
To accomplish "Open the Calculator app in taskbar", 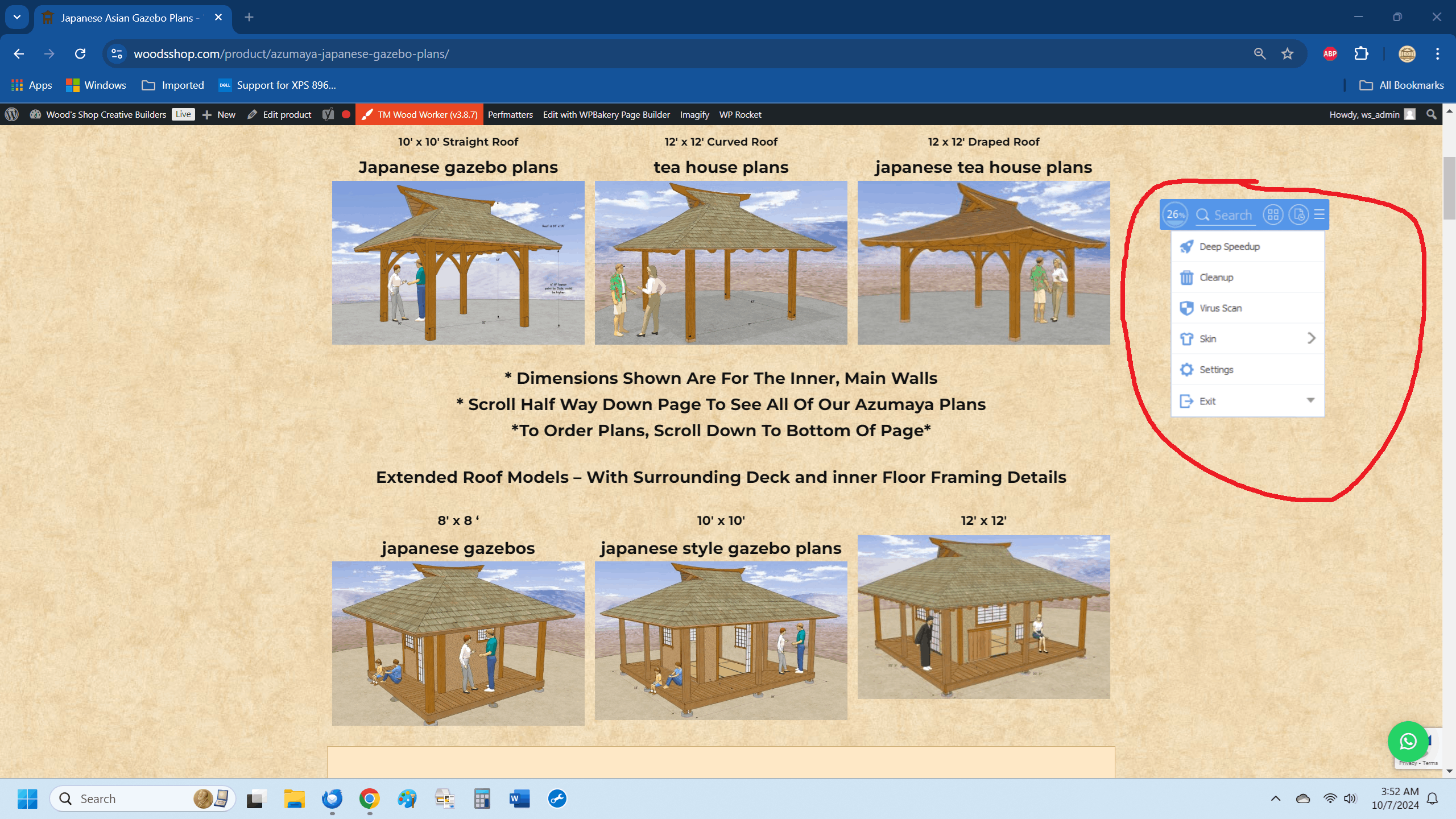I will coord(482,799).
